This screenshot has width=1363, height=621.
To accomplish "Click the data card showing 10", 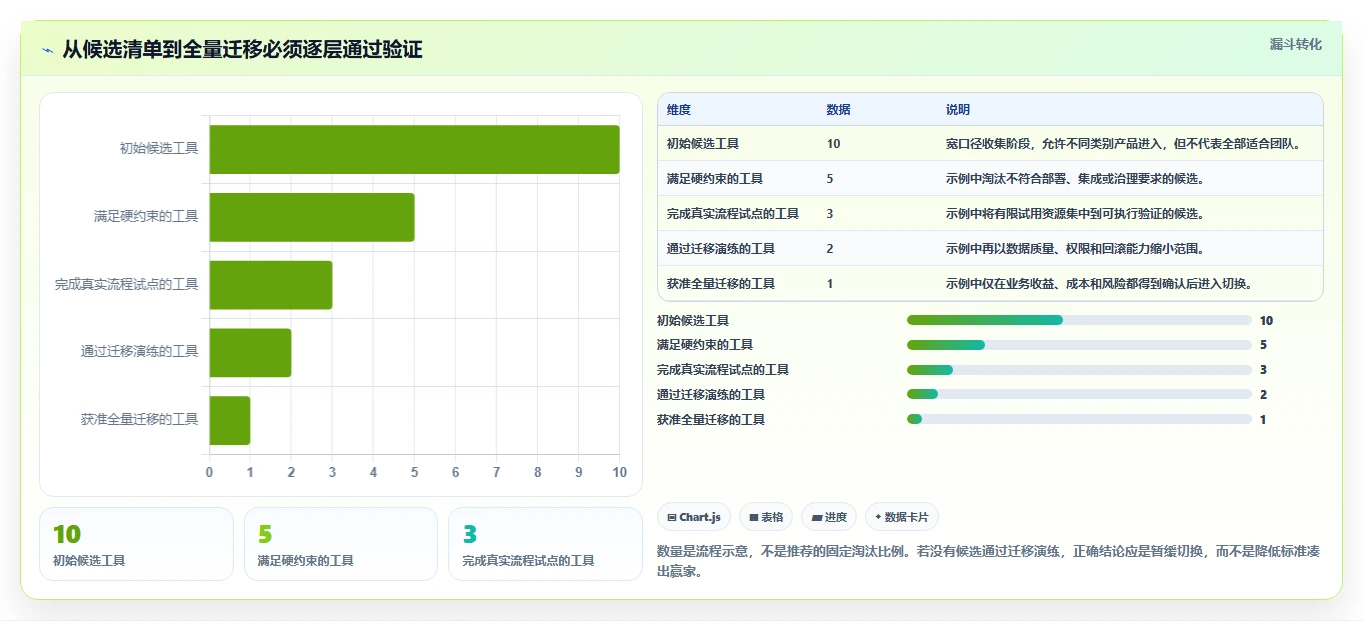I will [x=136, y=544].
